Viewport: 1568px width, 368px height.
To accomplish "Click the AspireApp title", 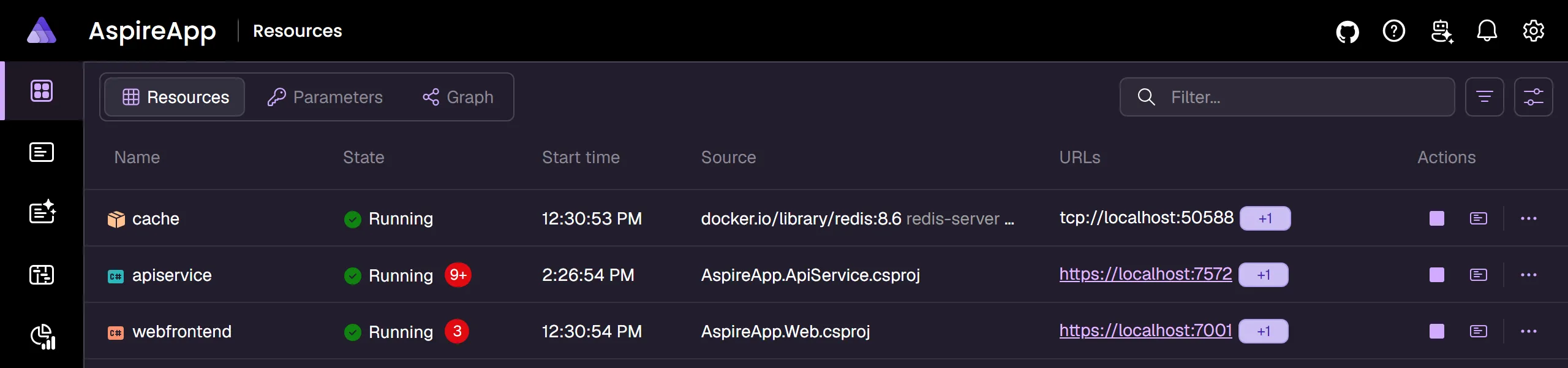I will [x=153, y=32].
